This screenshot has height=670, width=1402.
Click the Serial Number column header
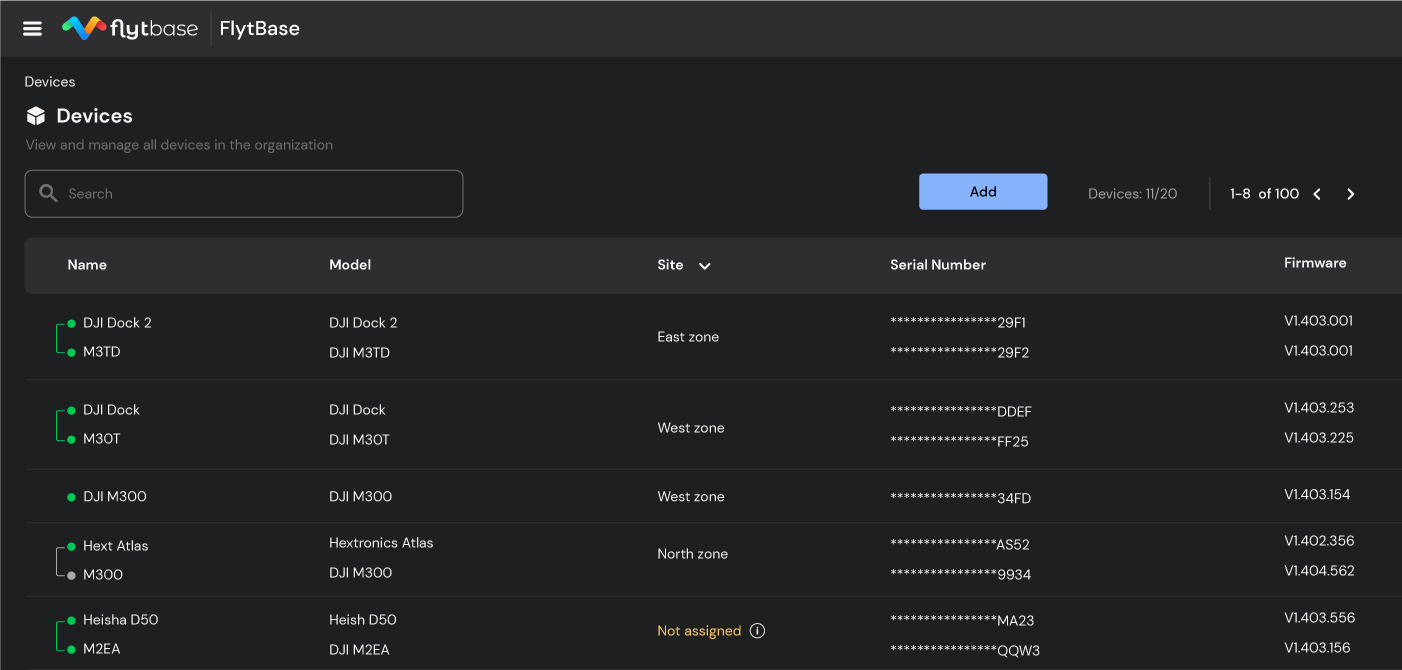[938, 265]
